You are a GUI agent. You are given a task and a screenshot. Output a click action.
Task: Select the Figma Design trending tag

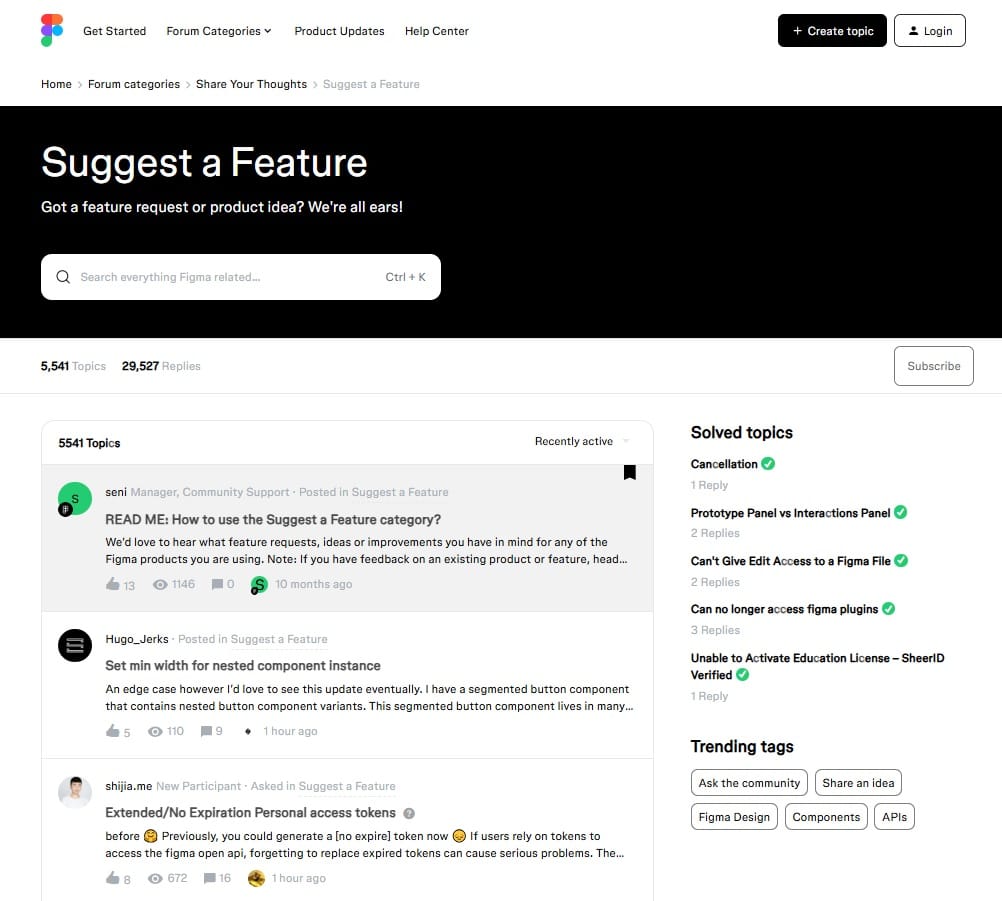point(734,817)
